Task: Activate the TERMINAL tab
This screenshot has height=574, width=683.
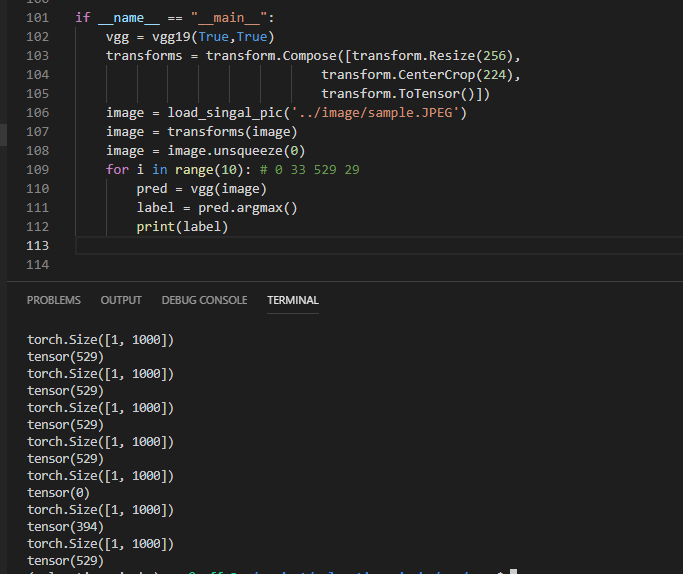Action: (x=293, y=300)
